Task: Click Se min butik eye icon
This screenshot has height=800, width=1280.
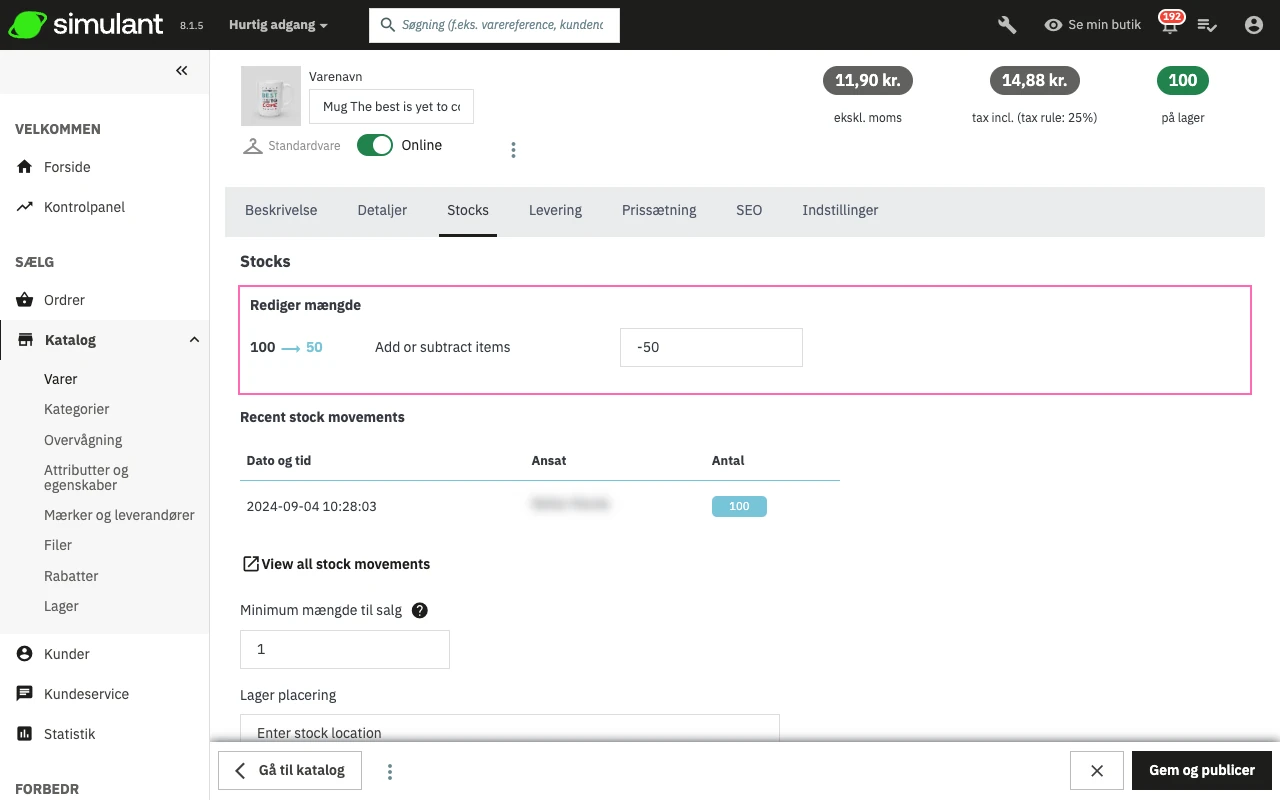Action: (x=1053, y=25)
